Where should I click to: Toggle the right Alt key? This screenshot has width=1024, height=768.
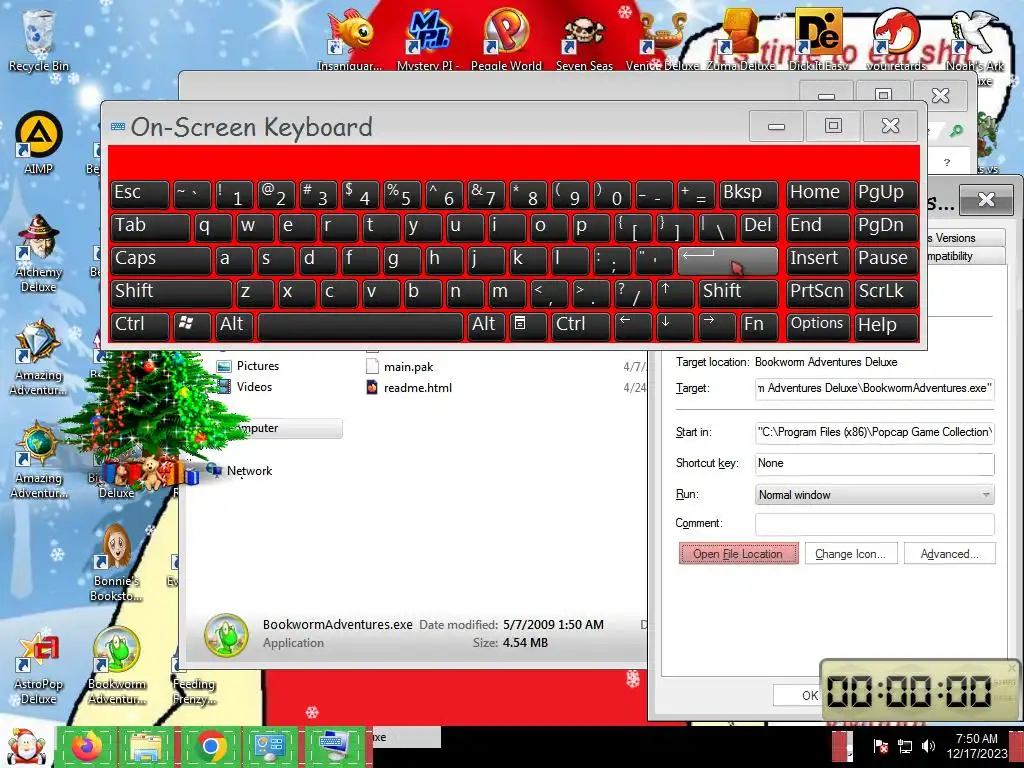[485, 325]
